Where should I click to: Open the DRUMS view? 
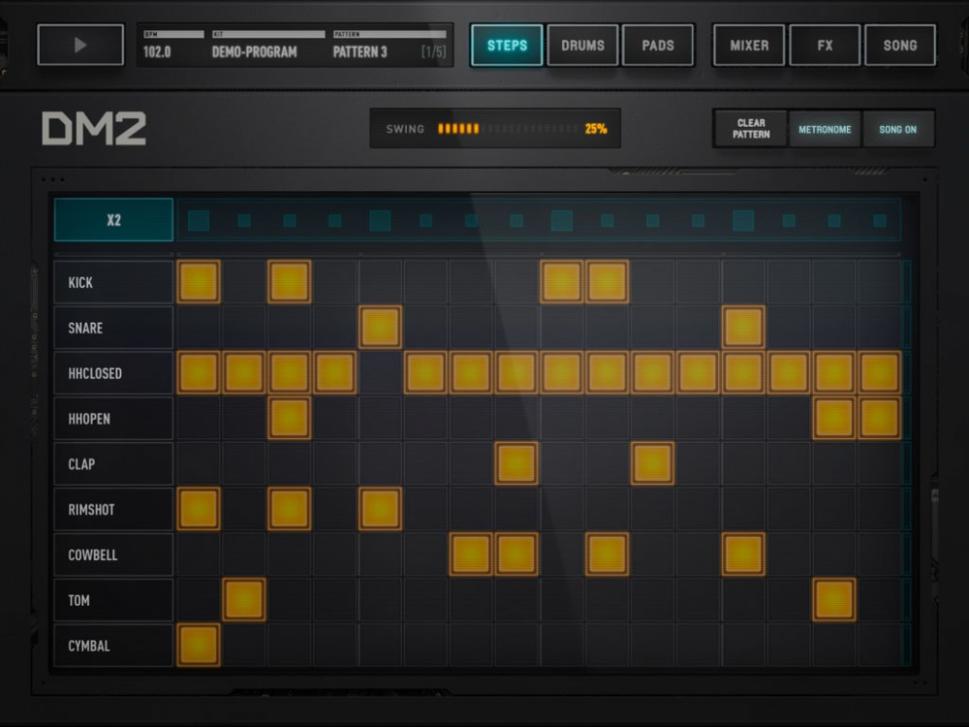[x=583, y=44]
